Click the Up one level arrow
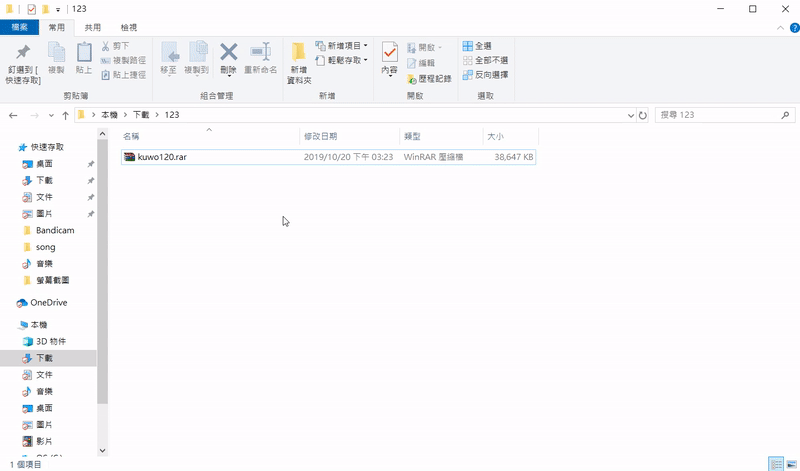 click(x=65, y=115)
